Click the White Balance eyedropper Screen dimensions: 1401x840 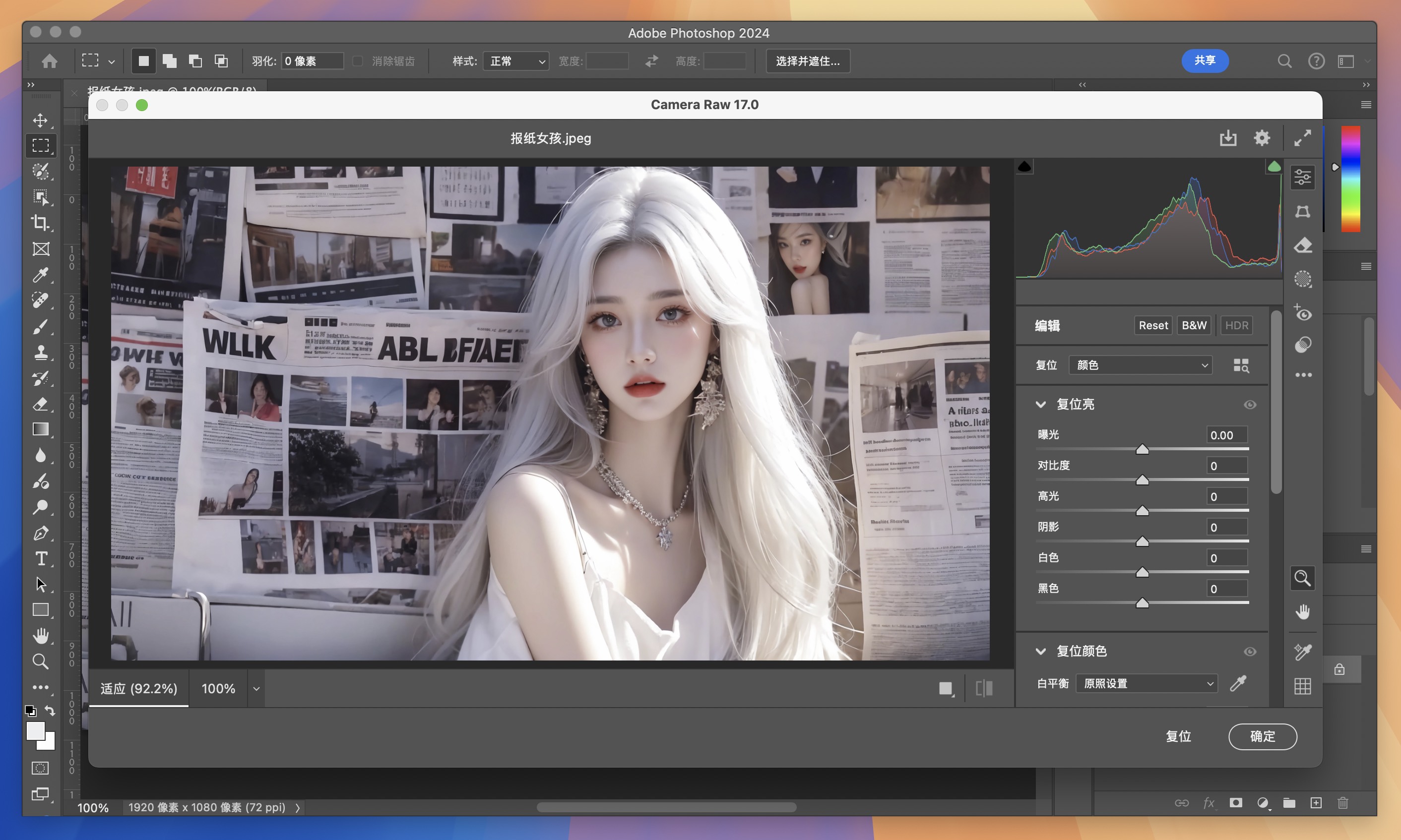click(1237, 683)
